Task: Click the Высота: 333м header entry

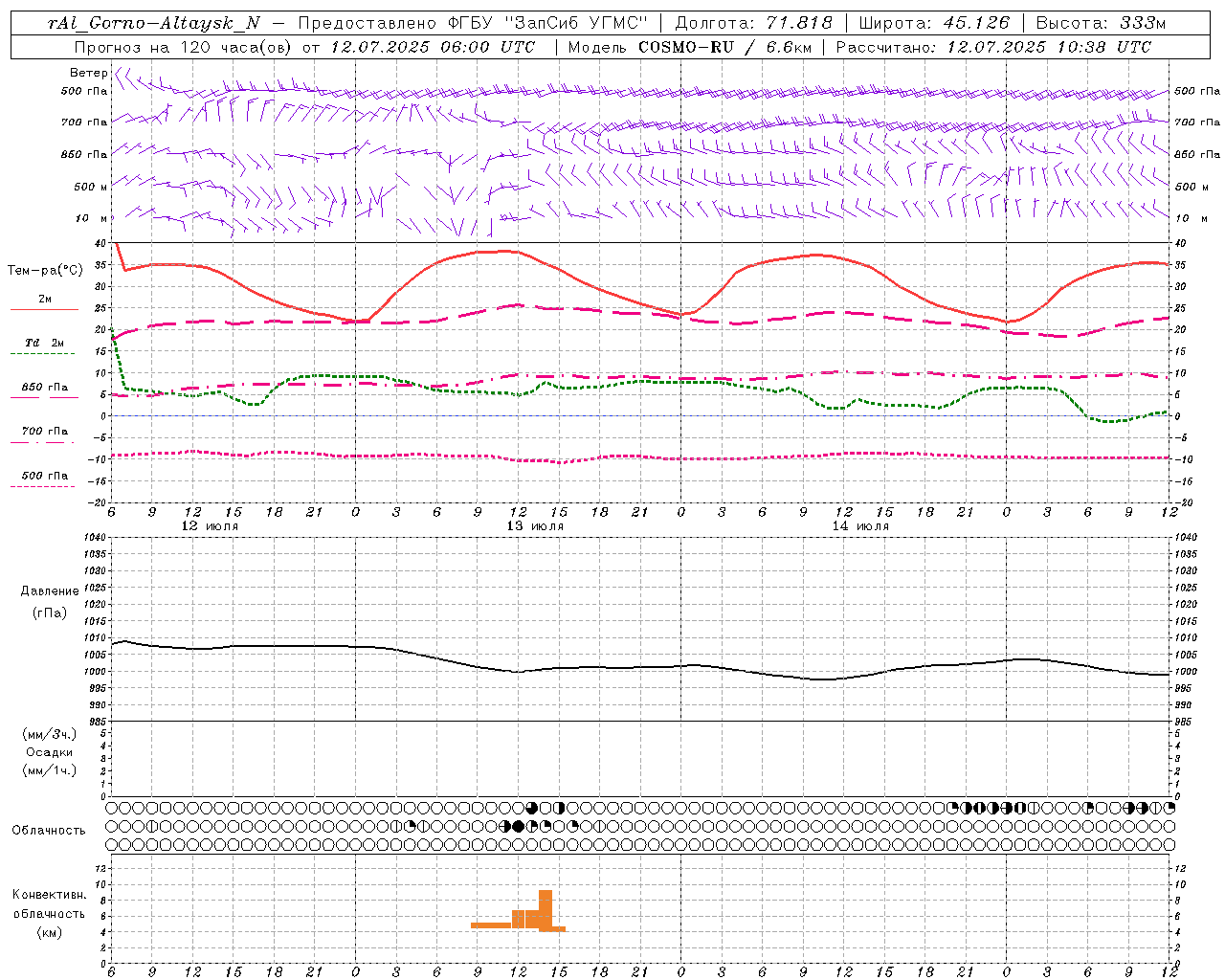Action: (x=1102, y=23)
